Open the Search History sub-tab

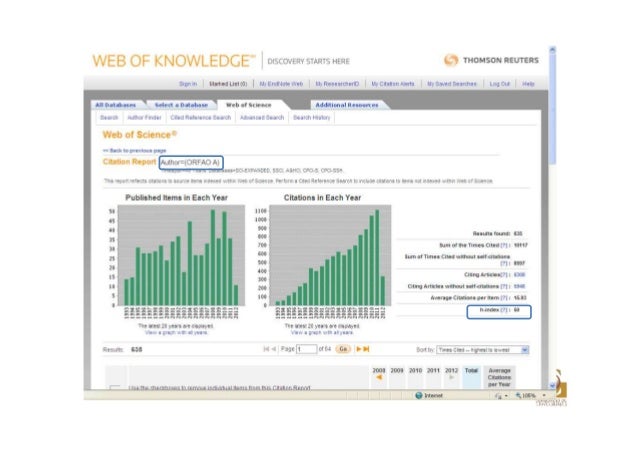(312, 117)
